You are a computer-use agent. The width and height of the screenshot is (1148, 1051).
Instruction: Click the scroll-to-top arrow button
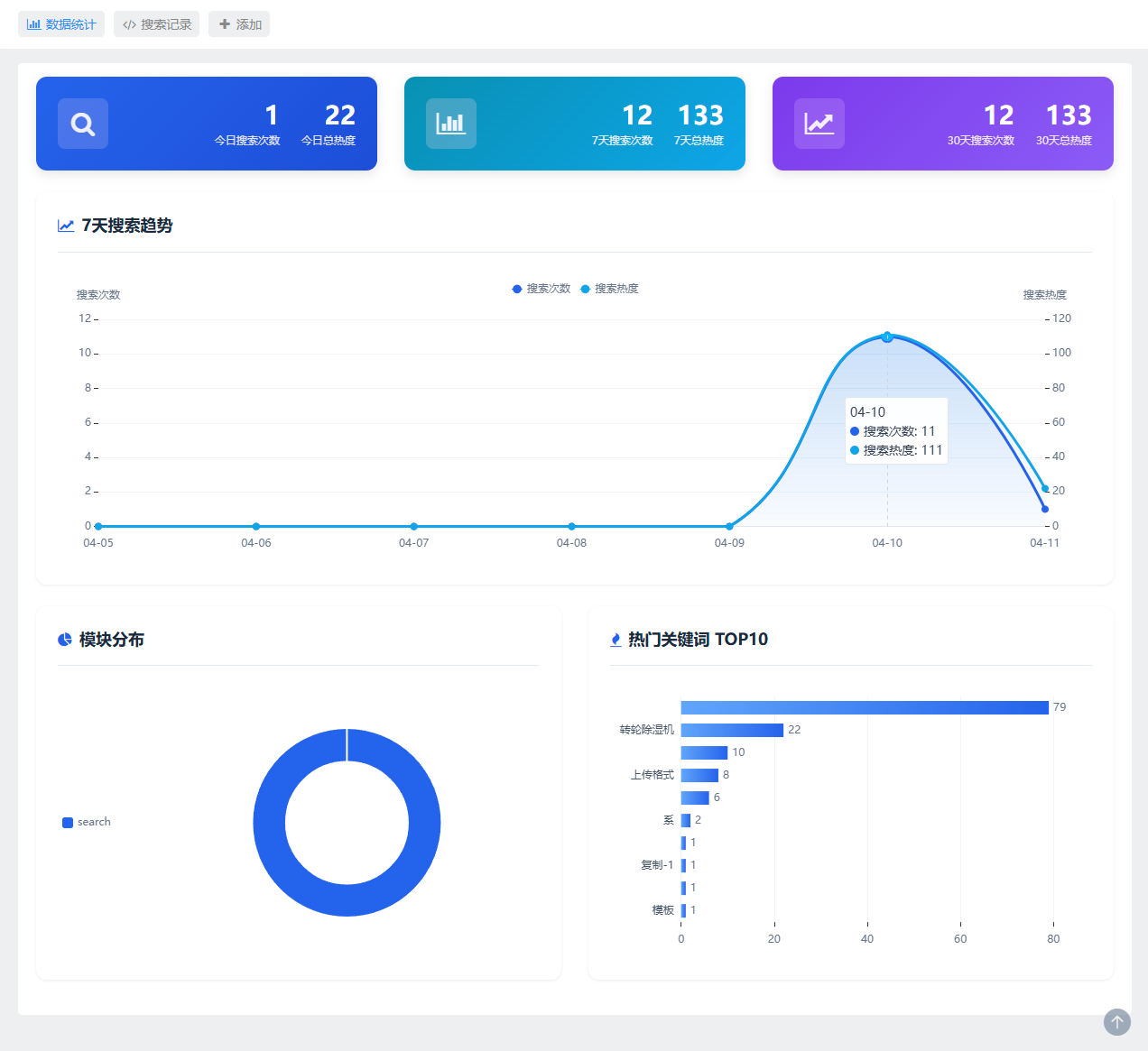(x=1116, y=1021)
